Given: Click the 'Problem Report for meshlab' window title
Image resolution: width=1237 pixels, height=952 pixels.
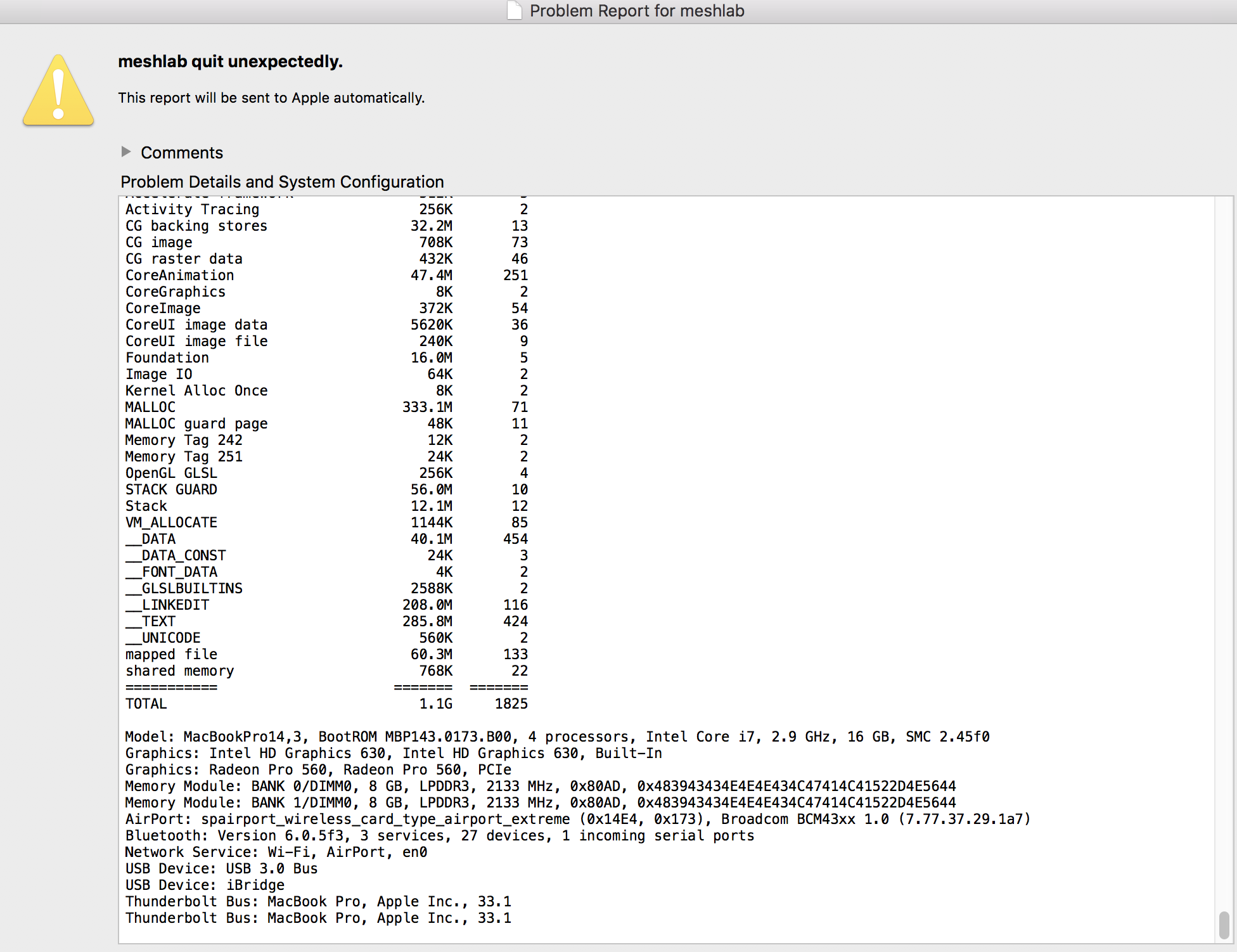Looking at the screenshot, I should pos(637,11).
